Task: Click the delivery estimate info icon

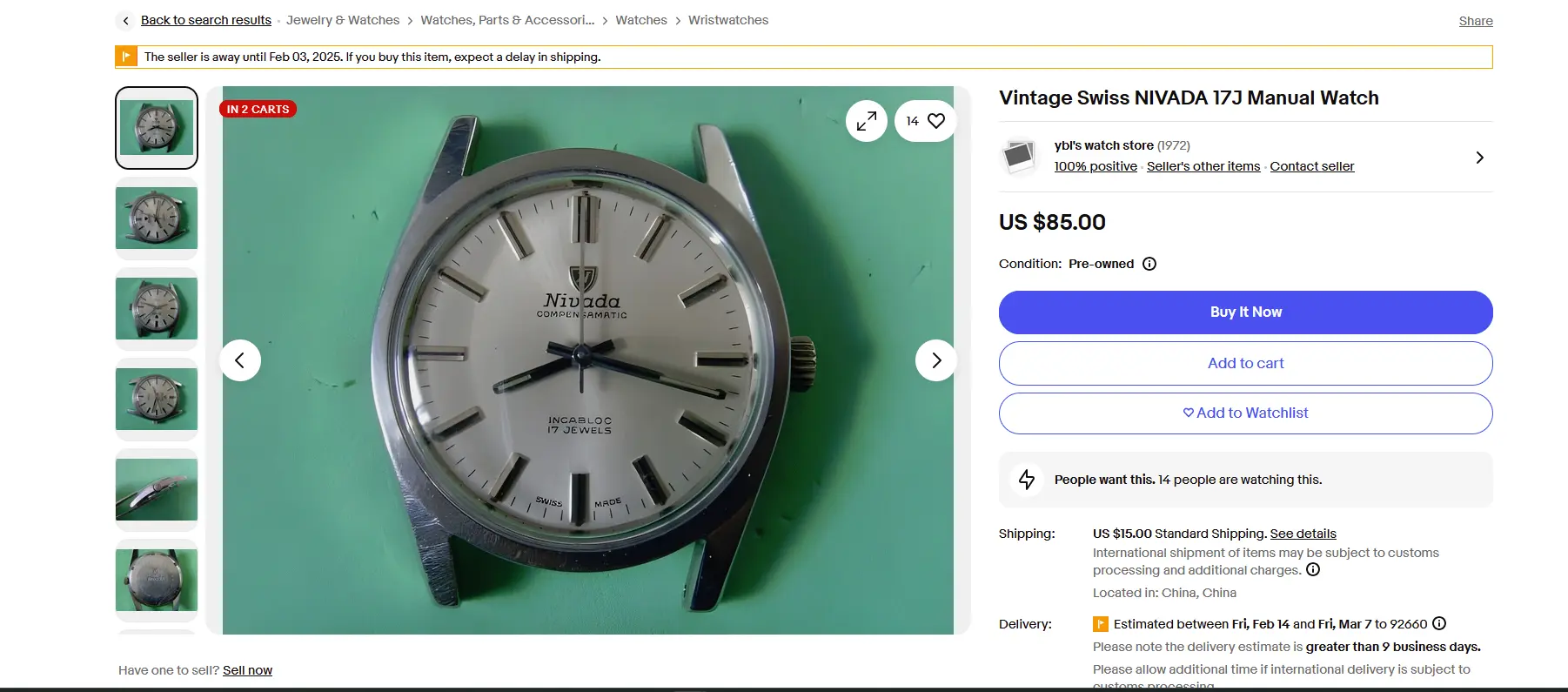Action: 1439,623
